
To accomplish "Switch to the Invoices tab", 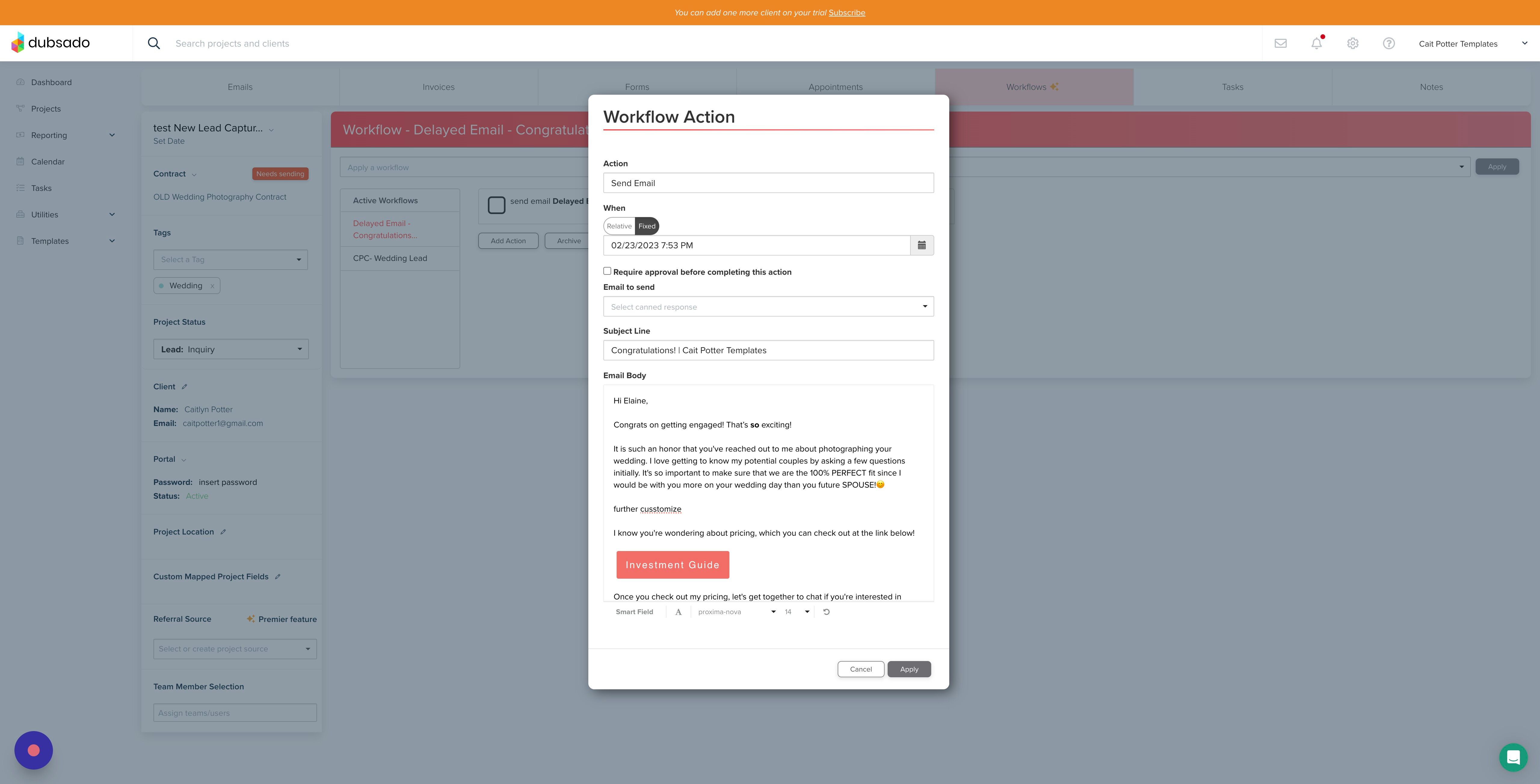I will point(438,87).
